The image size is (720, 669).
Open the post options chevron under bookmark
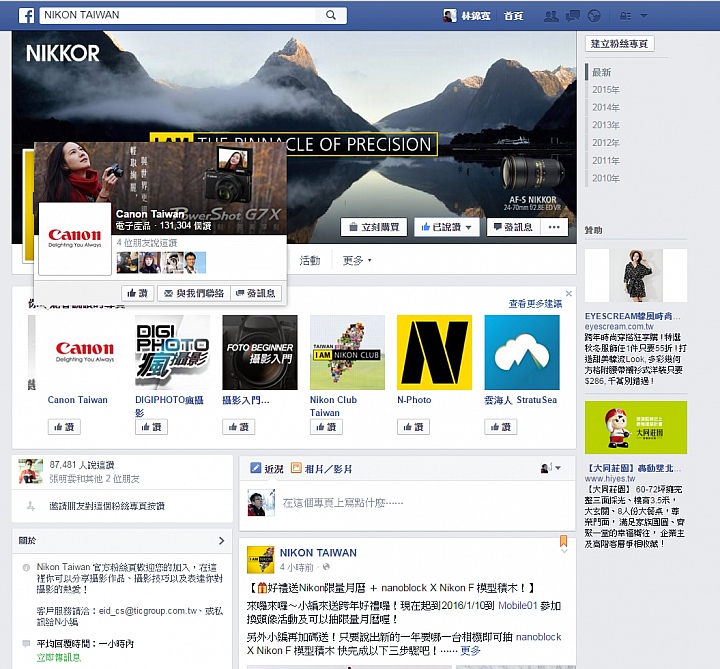[x=564, y=551]
